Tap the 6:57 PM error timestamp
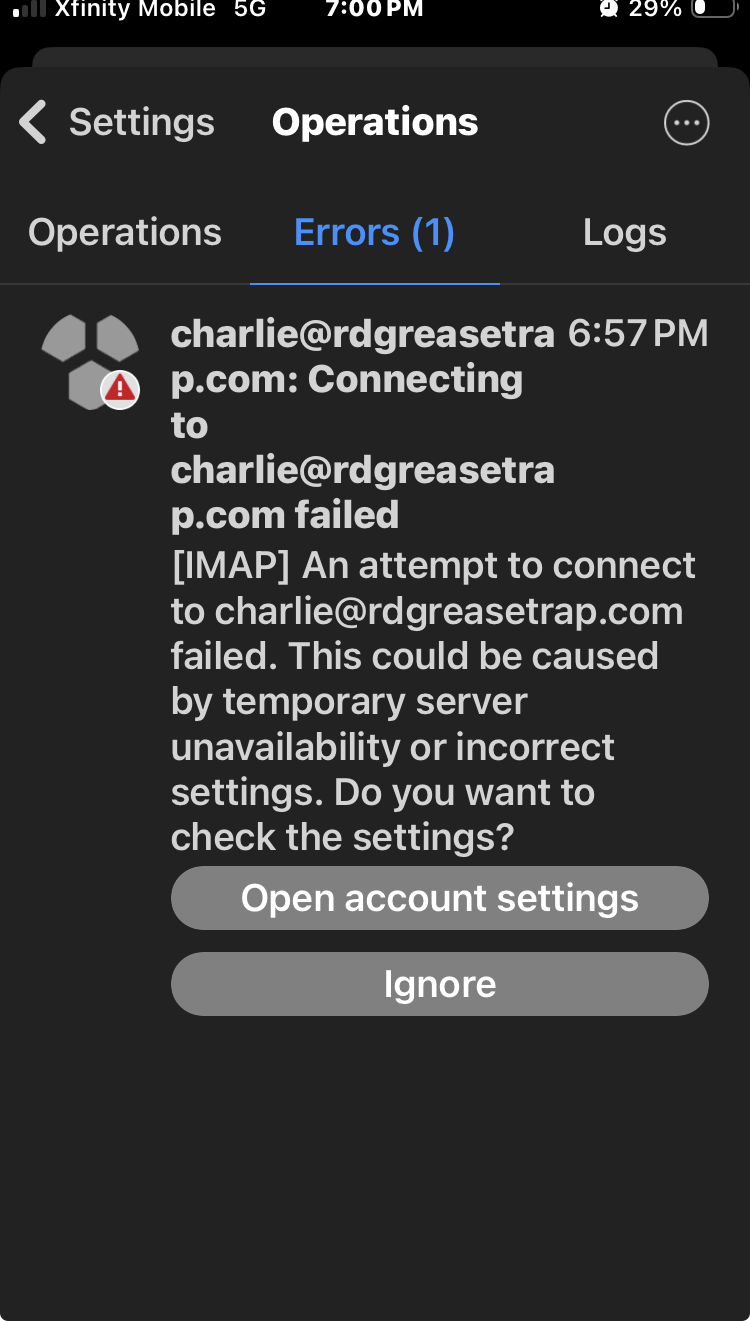The width and height of the screenshot is (750, 1321). coord(638,334)
